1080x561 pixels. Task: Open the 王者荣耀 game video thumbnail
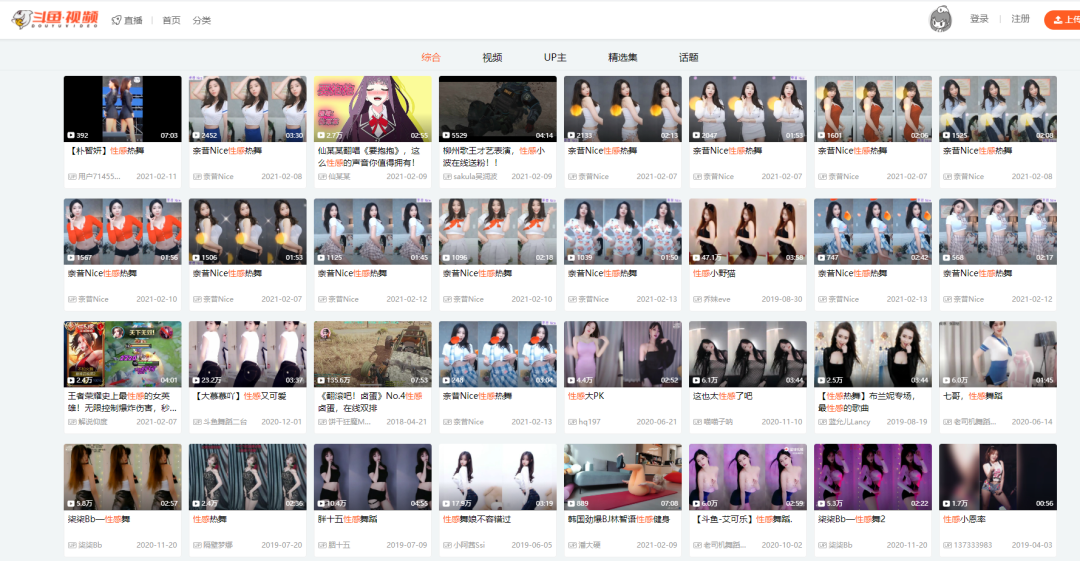pos(123,354)
